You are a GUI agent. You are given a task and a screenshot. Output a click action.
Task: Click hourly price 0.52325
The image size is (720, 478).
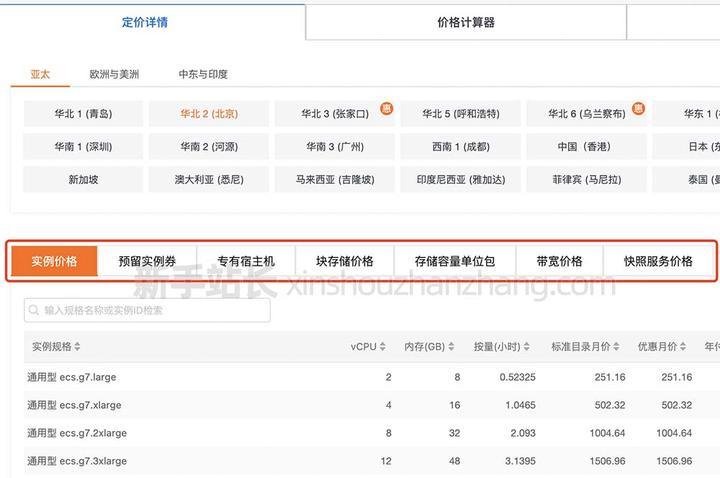click(518, 377)
